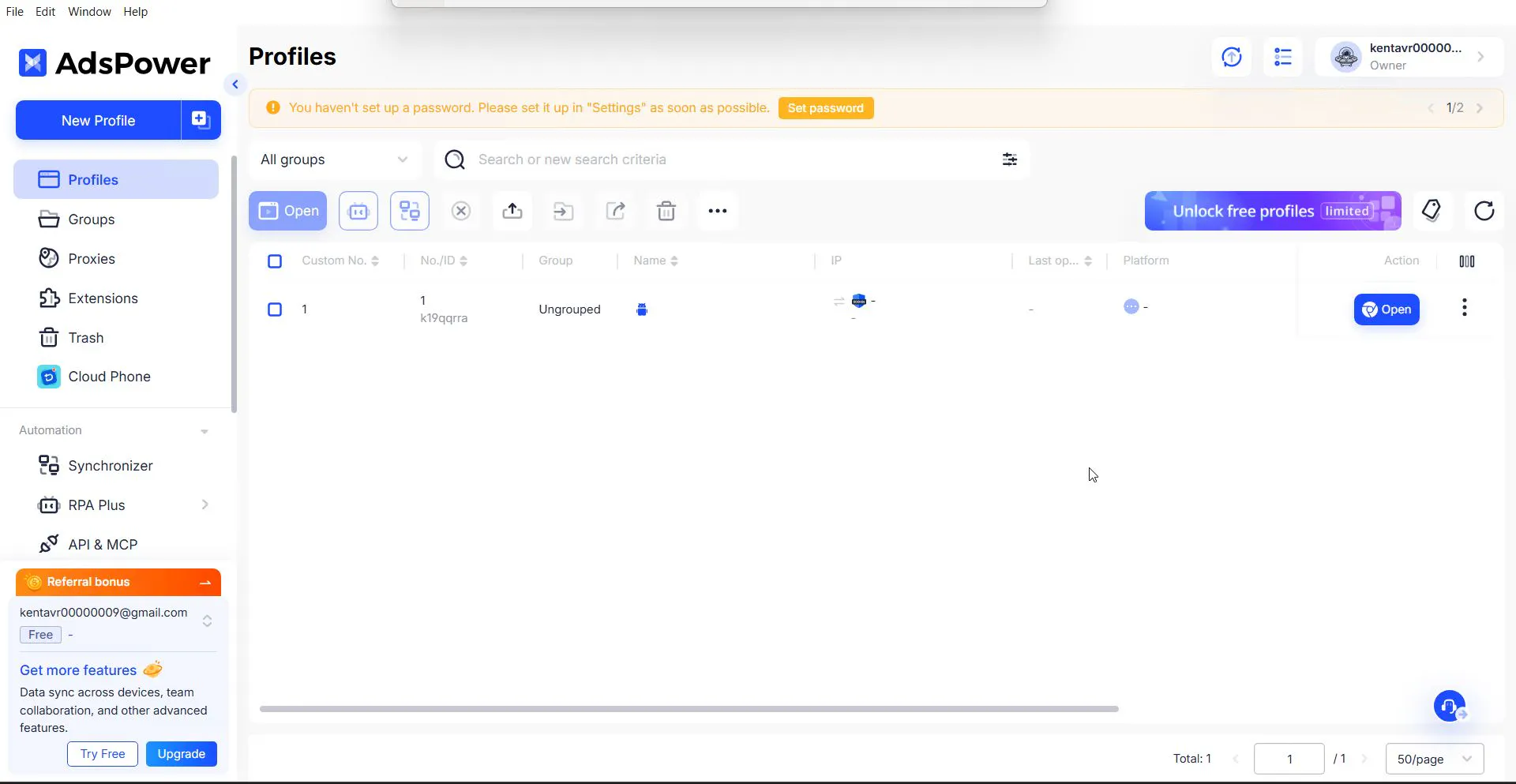Open the customer support chat bubble
The height and width of the screenshot is (784, 1516).
pyautogui.click(x=1450, y=706)
